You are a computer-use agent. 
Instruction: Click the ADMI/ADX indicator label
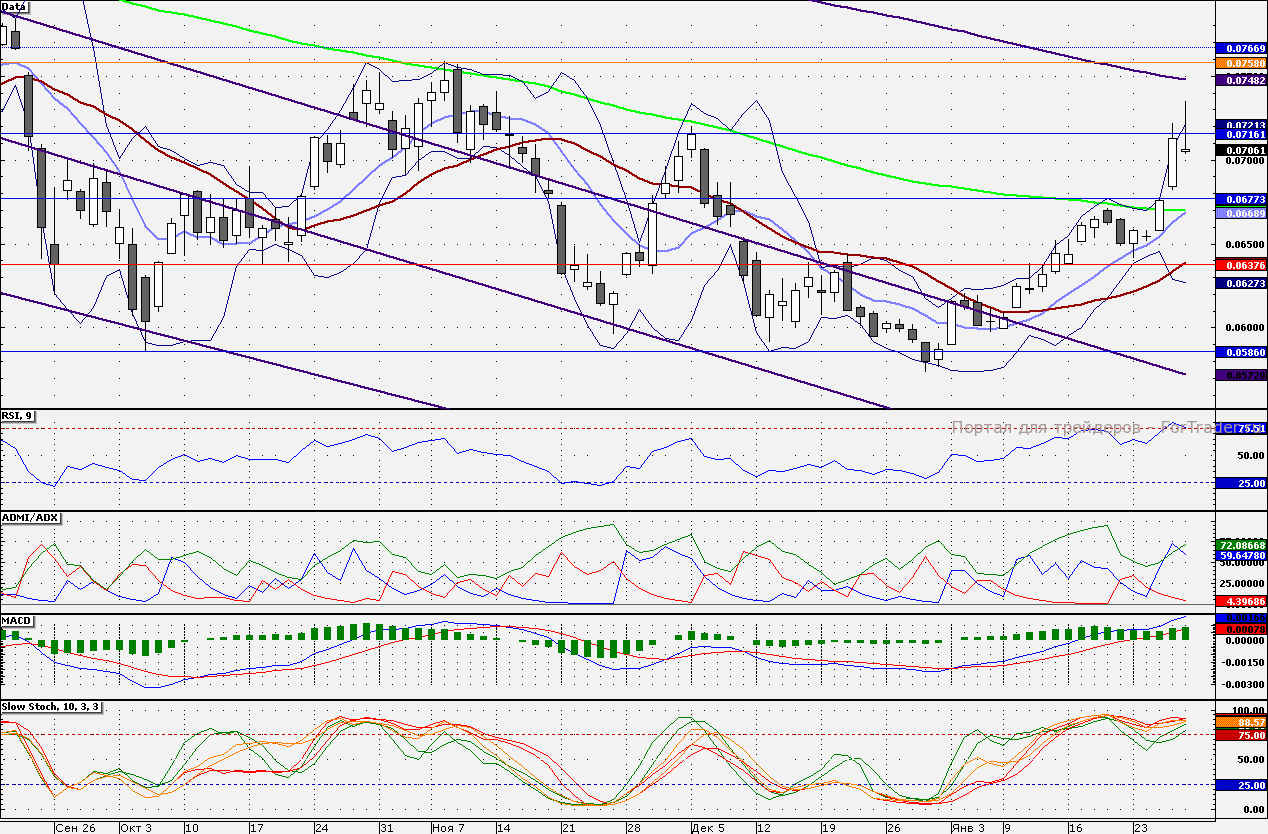pyautogui.click(x=31, y=517)
